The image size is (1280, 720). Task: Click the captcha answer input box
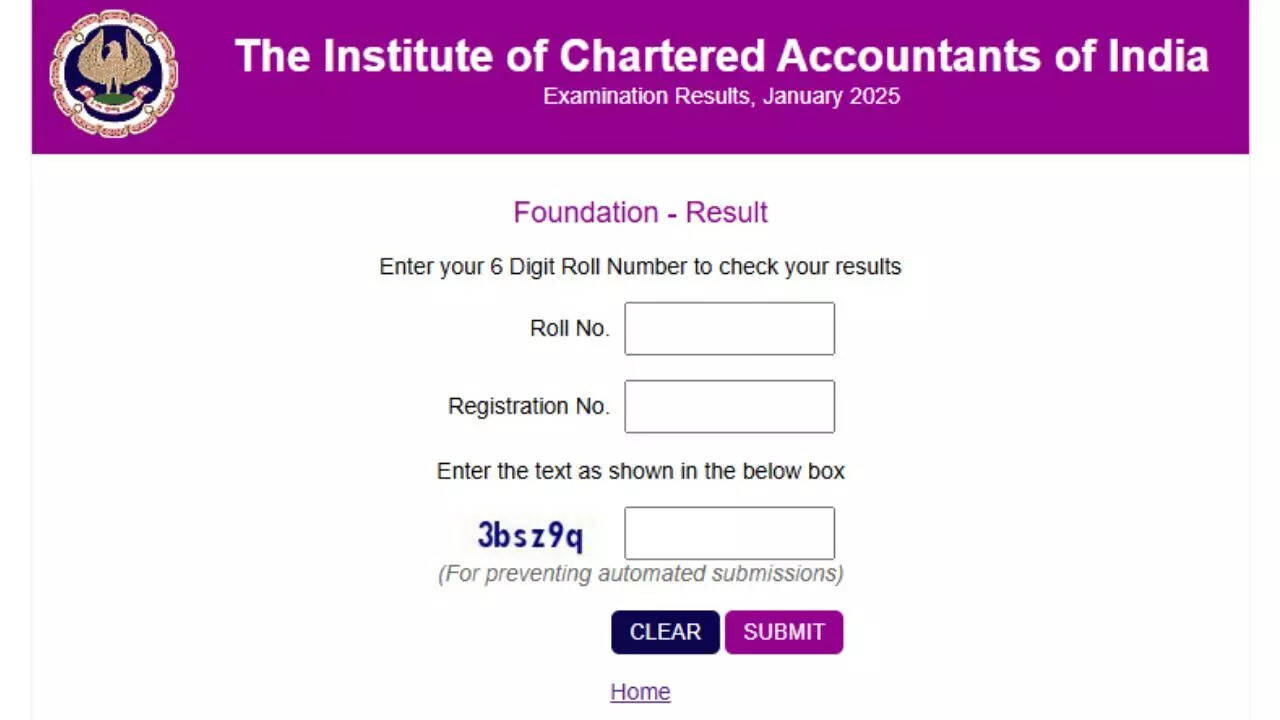pos(729,533)
